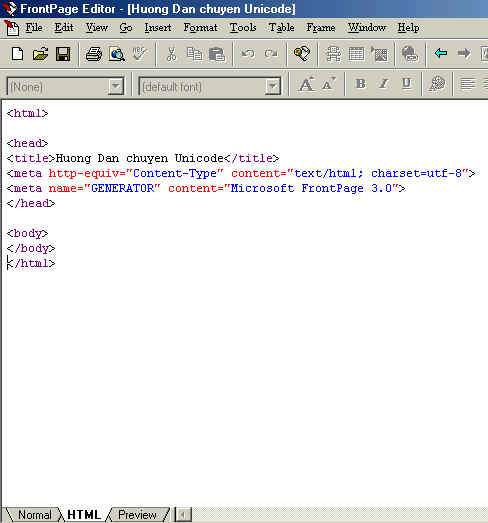
Task: Switch to the Preview tab
Action: click(x=137, y=515)
